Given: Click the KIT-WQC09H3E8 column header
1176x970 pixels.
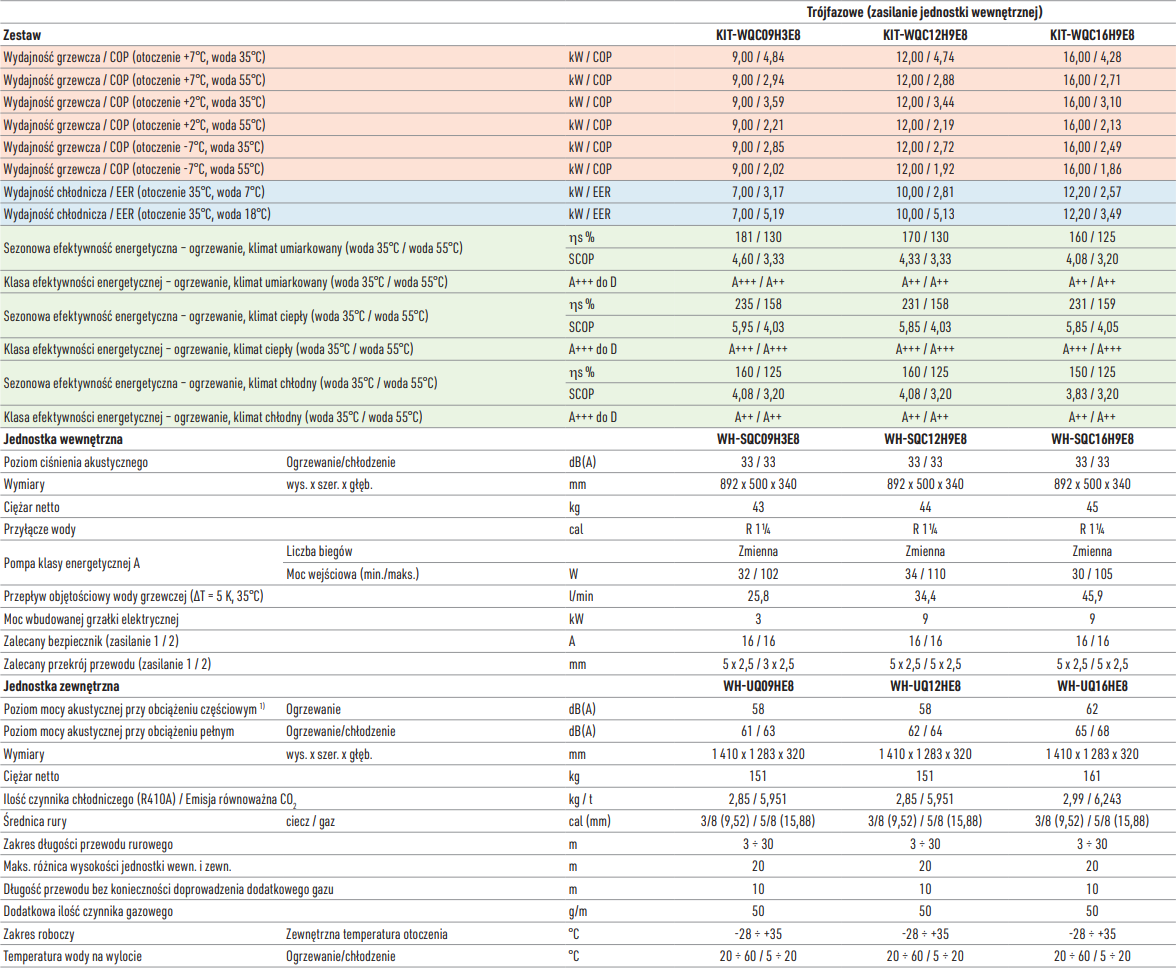Looking at the screenshot, I should coord(758,35).
